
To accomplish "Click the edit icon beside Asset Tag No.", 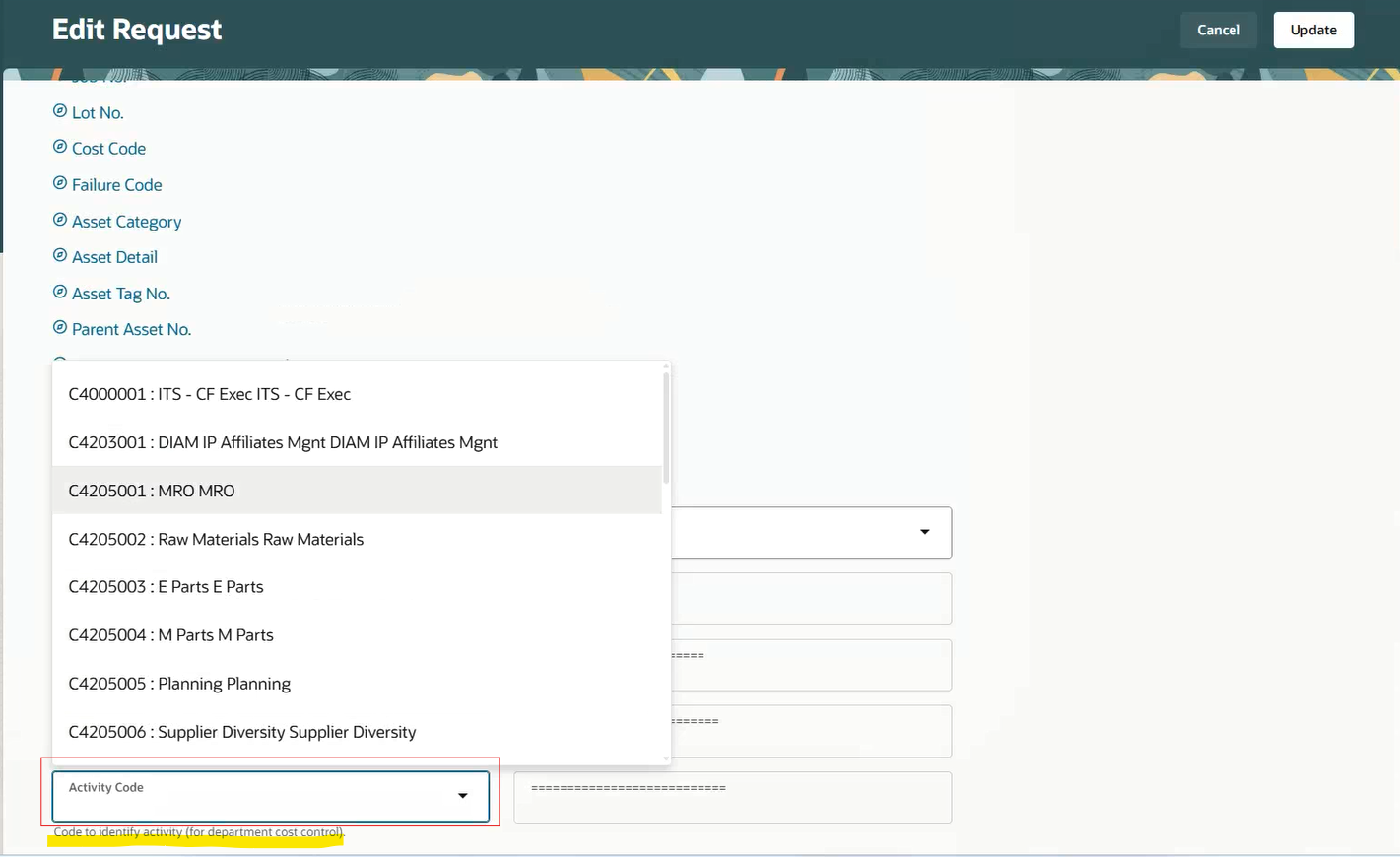I will [x=59, y=293].
